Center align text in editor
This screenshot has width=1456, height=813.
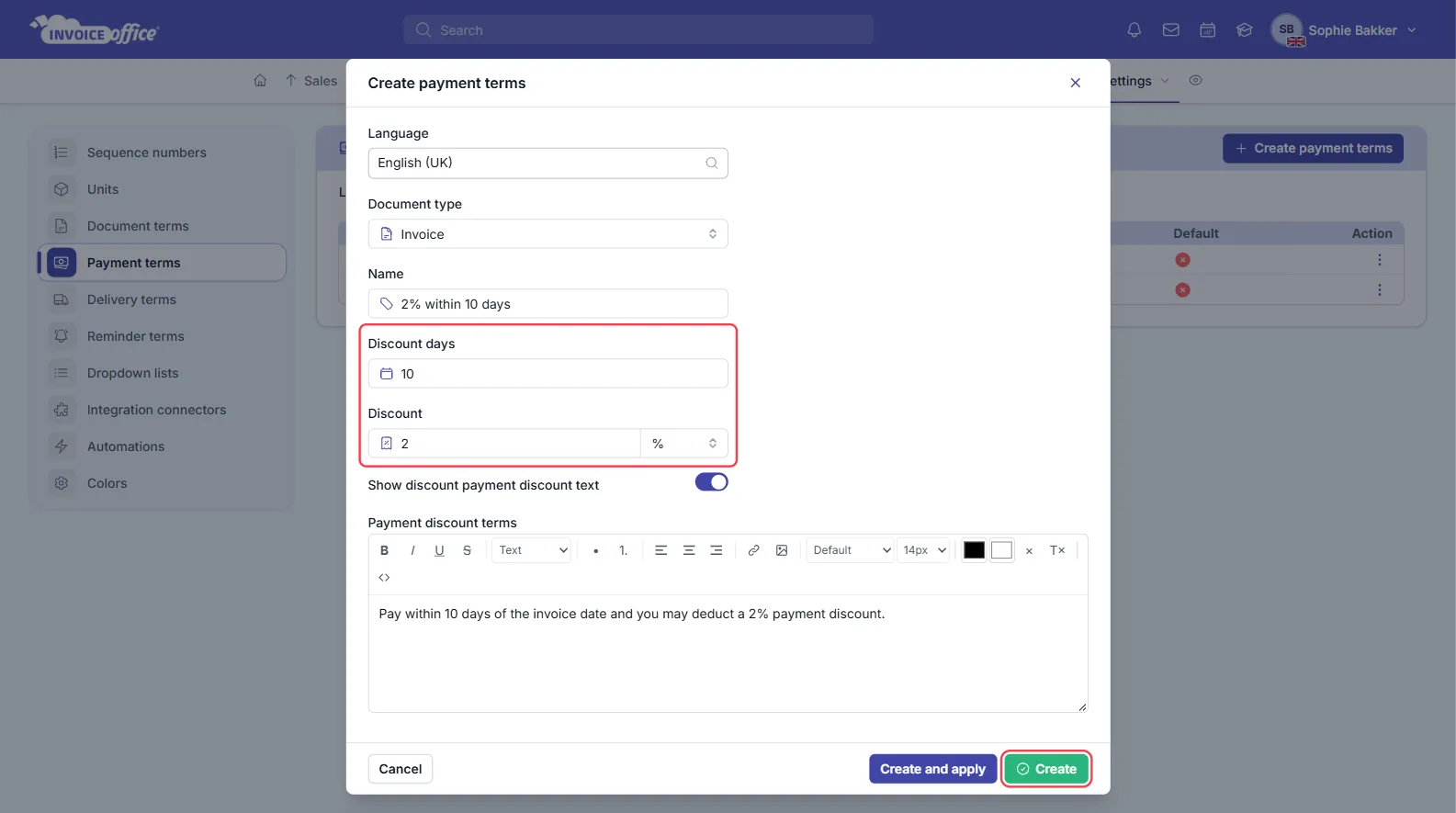pyautogui.click(x=688, y=550)
